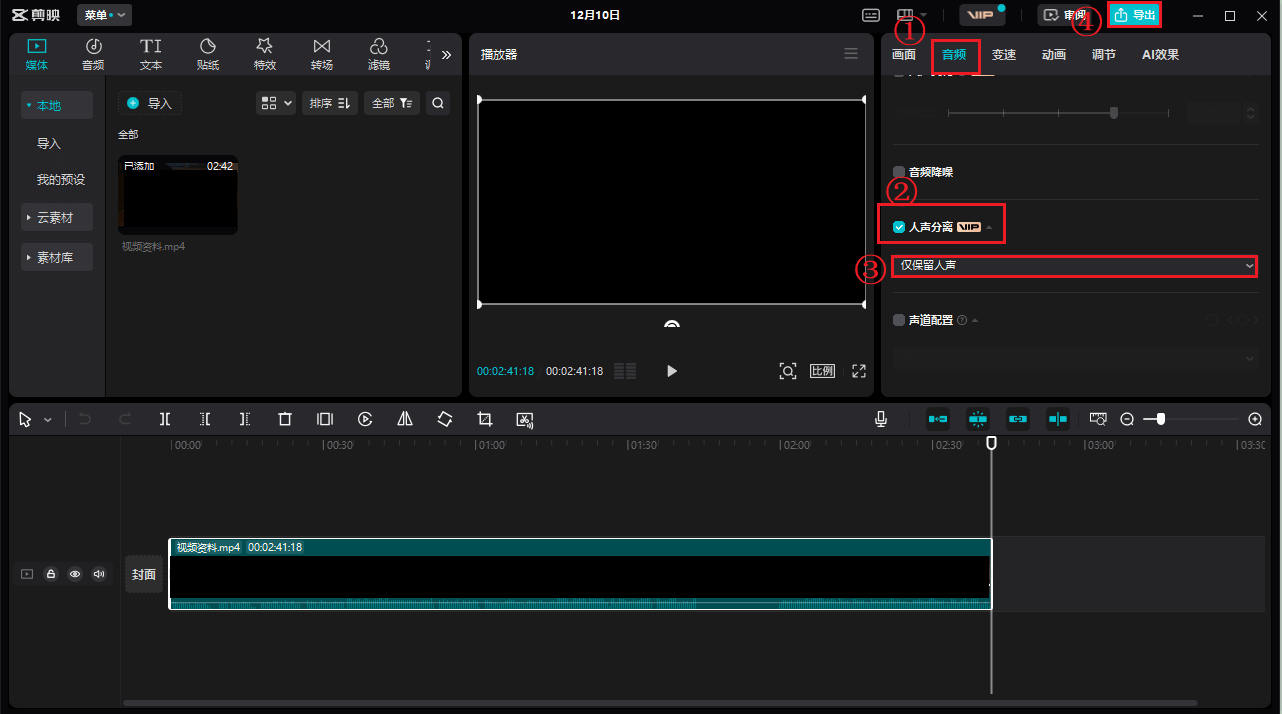The width and height of the screenshot is (1282, 714).
Task: Click the 导出 export button
Action: (x=1135, y=15)
